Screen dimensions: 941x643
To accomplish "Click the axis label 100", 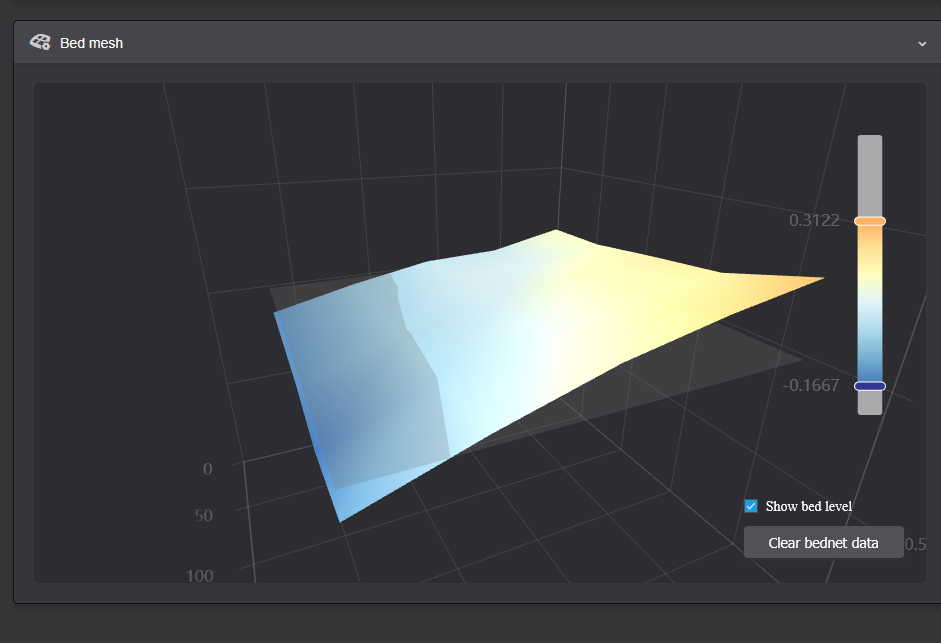I will click(x=199, y=576).
